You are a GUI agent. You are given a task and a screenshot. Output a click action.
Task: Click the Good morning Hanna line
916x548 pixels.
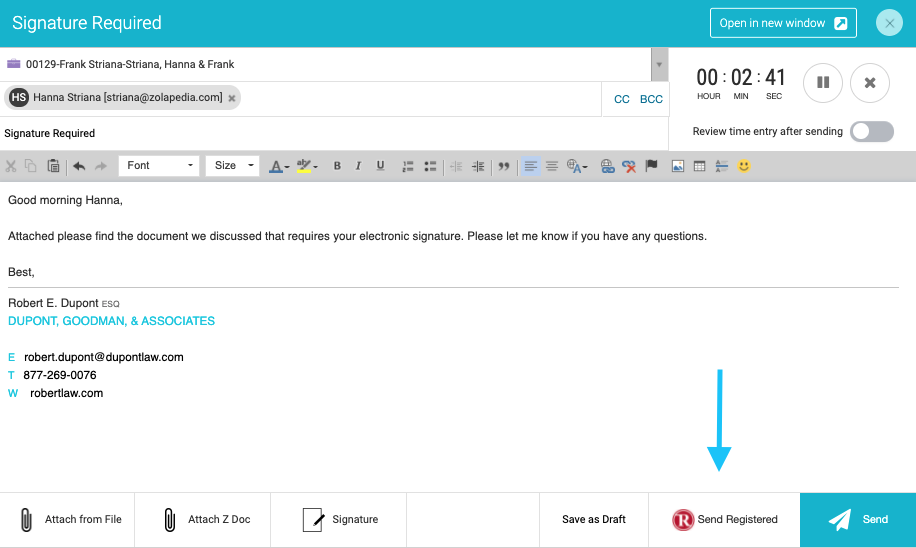point(65,200)
